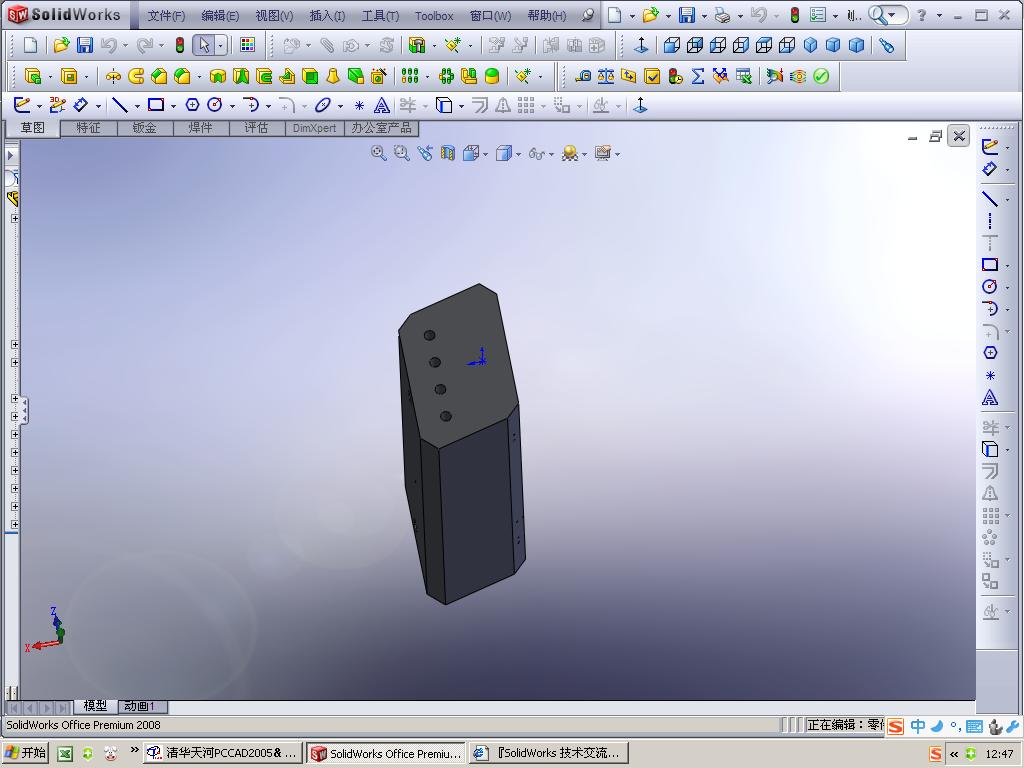Click the Shell feature icon
Viewport: 1024px width, 768px height.
(310, 76)
